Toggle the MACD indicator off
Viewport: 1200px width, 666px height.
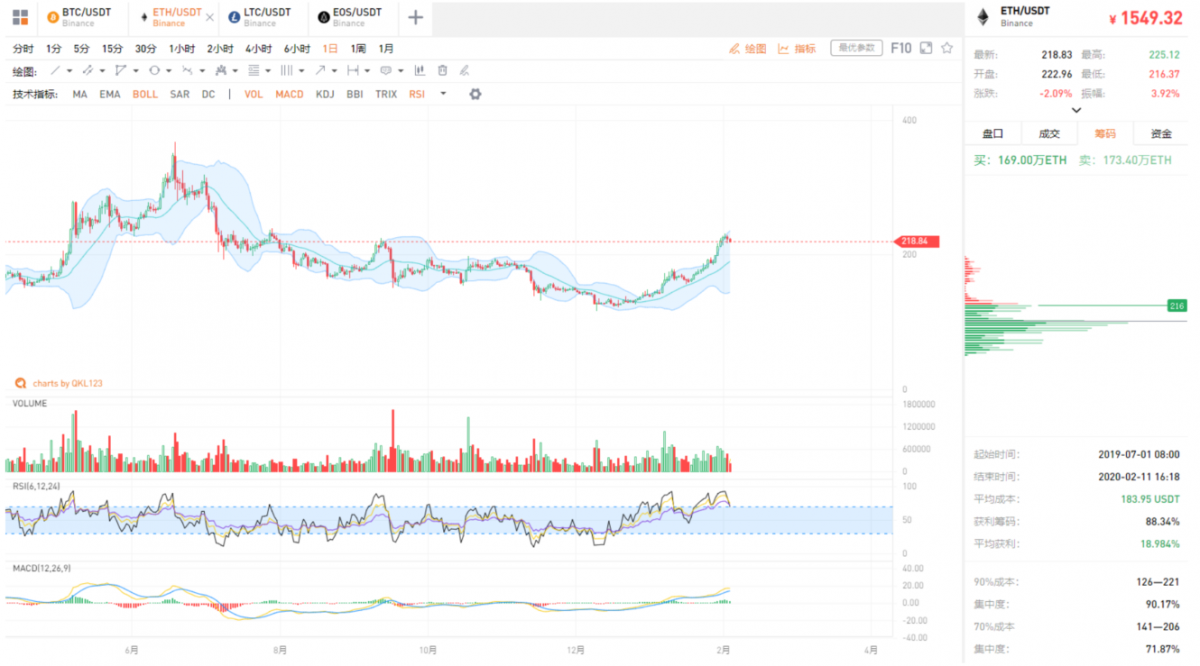(290, 94)
